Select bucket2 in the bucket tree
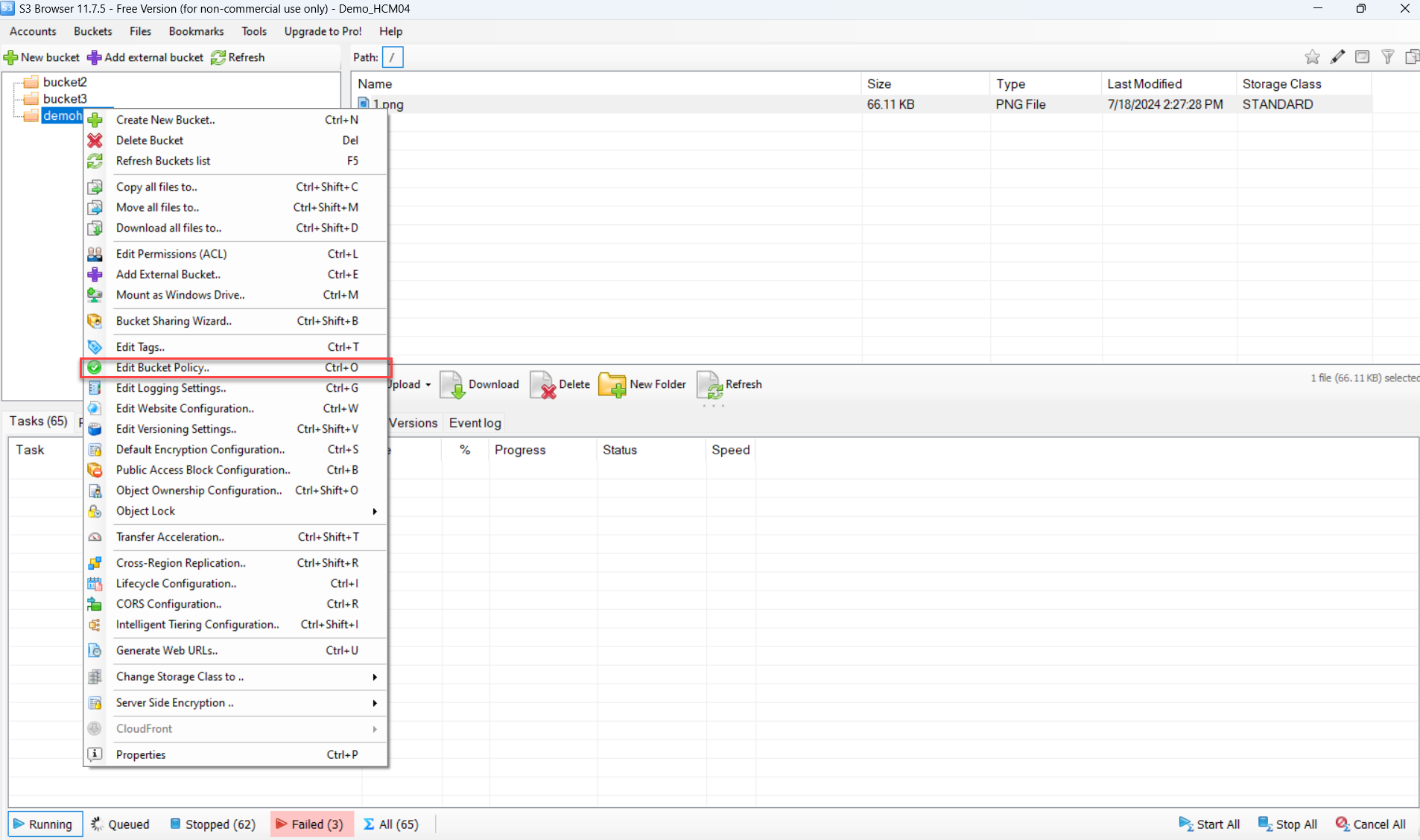This screenshot has height=840, width=1420. click(64, 82)
